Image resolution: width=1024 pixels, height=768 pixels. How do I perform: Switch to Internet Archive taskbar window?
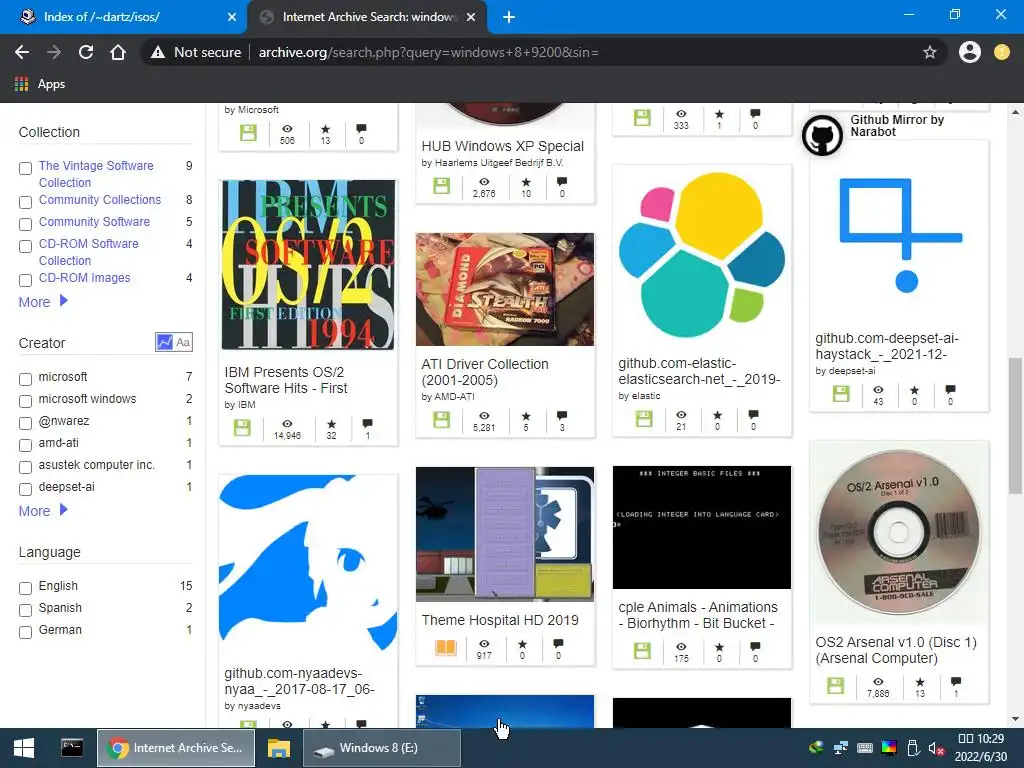[x=176, y=748]
